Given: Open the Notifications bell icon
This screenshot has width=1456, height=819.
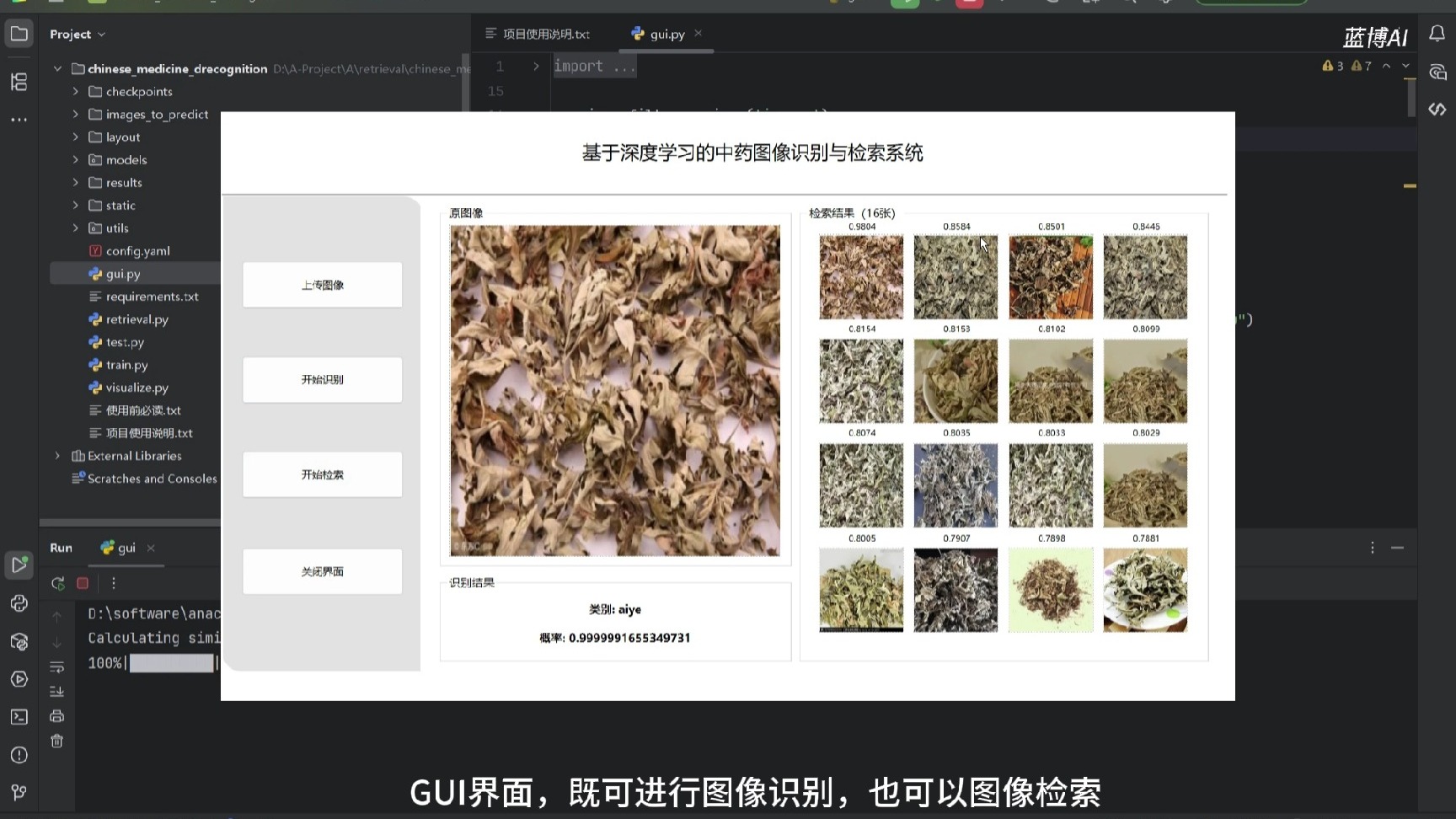Looking at the screenshot, I should (x=1437, y=34).
